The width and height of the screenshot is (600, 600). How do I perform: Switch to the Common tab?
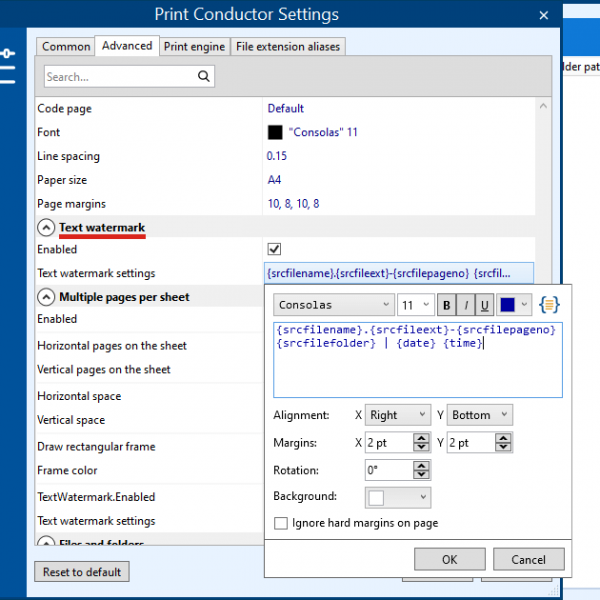(66, 46)
